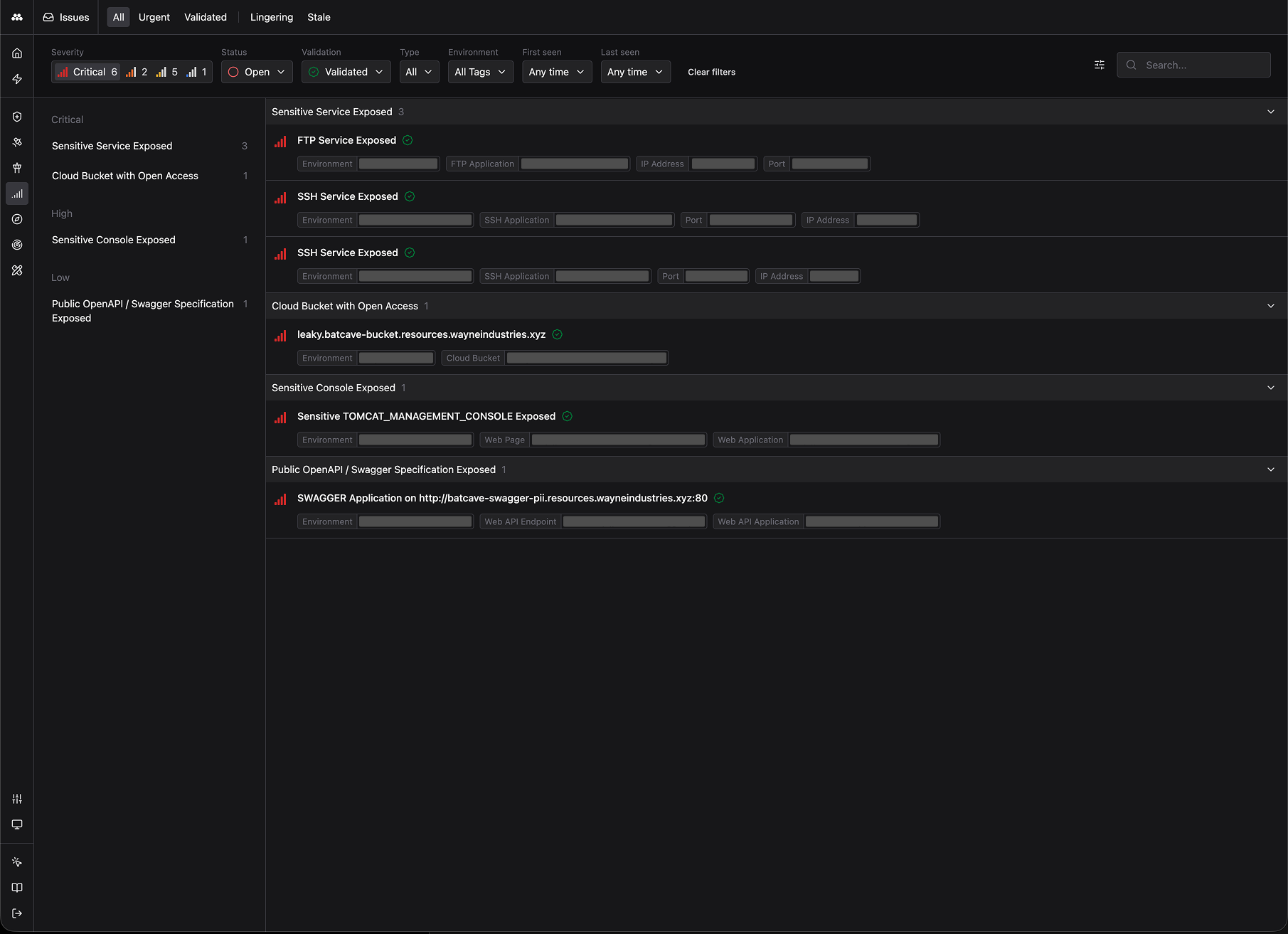Screen dimensions: 1288x934
Task: Toggle the Critical severity filter
Action: (87, 72)
